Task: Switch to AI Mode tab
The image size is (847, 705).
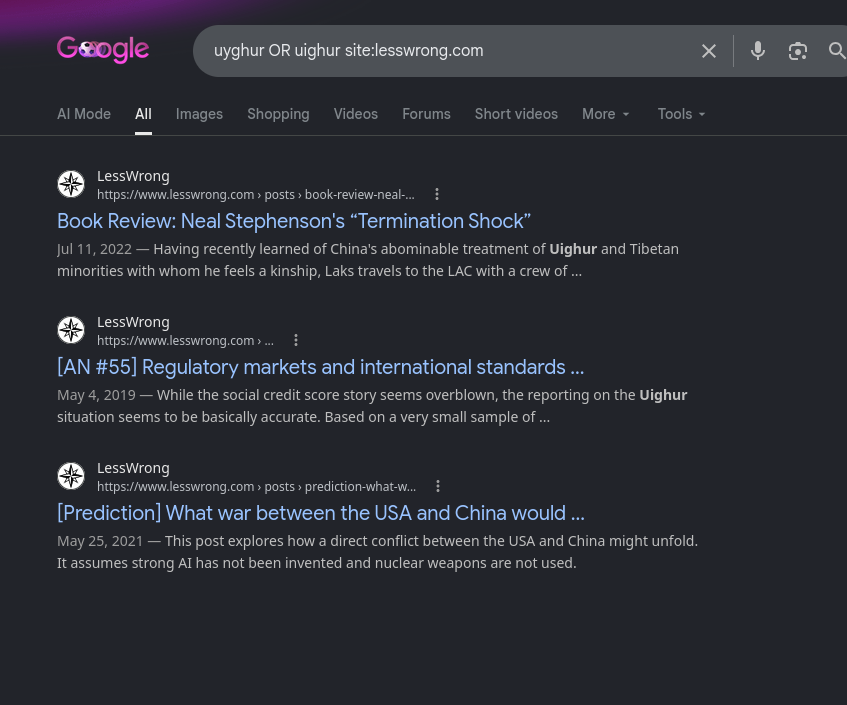Action: pyautogui.click(x=84, y=114)
